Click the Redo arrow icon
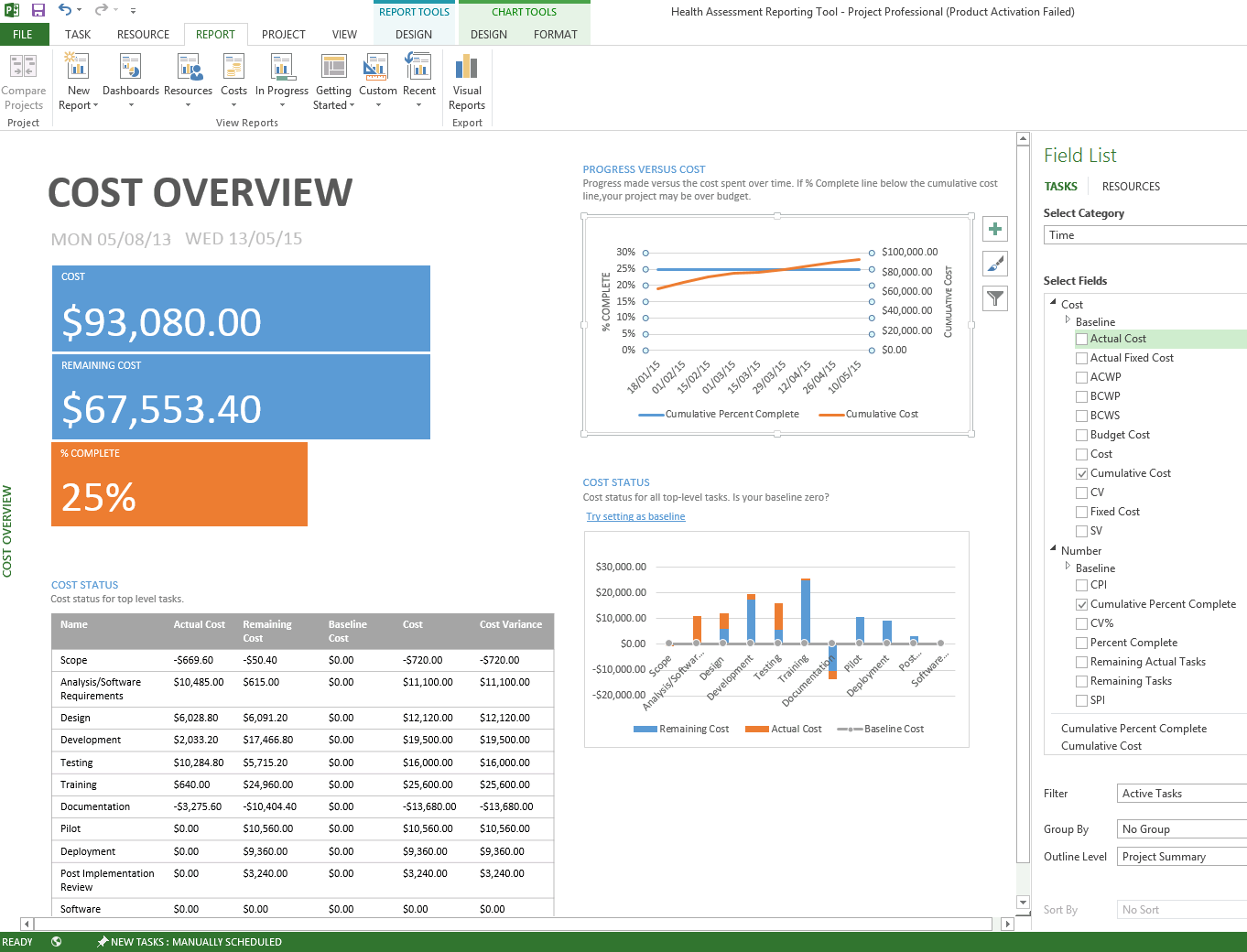 101,10
